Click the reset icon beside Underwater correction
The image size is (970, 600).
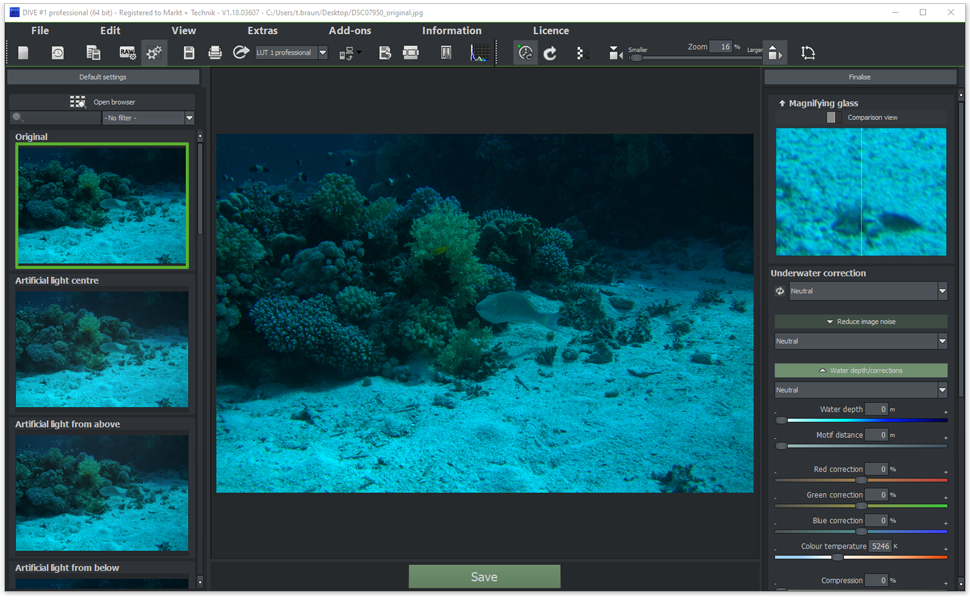781,291
